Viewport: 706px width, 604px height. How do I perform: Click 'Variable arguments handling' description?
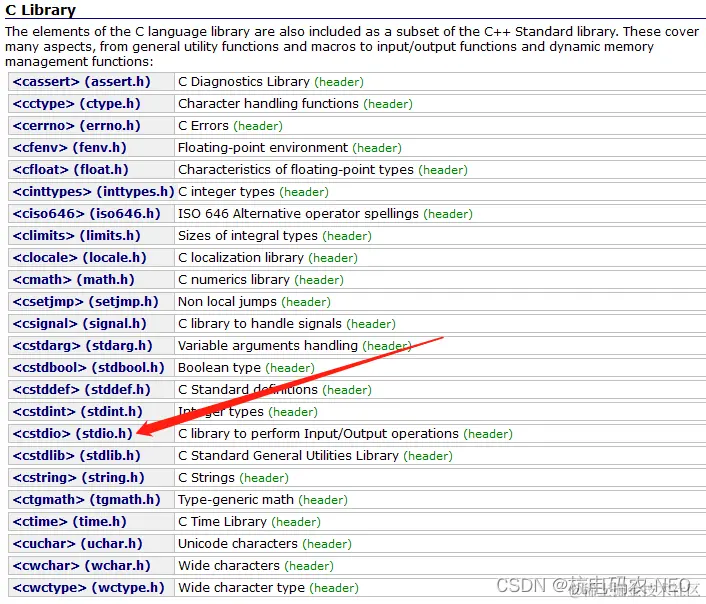point(268,345)
